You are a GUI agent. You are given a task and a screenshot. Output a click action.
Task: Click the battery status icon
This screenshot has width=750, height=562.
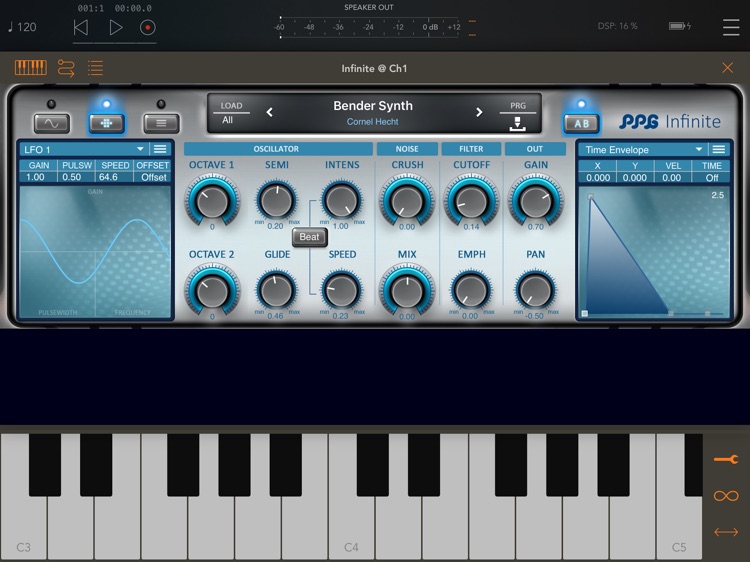(x=680, y=26)
